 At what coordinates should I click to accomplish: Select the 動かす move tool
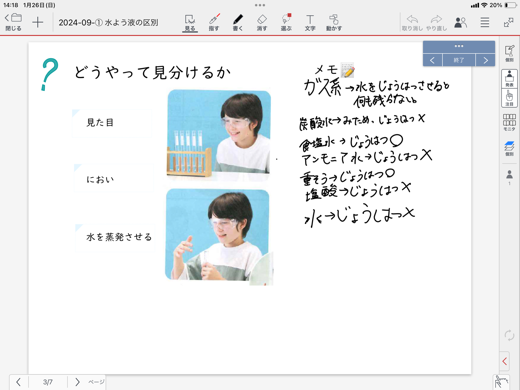coord(334,23)
